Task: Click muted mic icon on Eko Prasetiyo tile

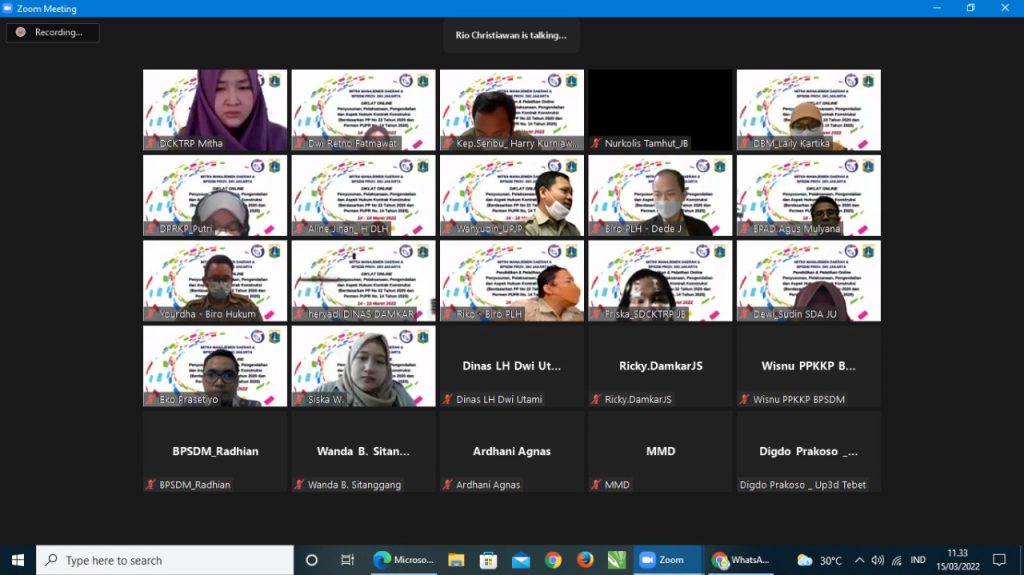Action: 151,400
